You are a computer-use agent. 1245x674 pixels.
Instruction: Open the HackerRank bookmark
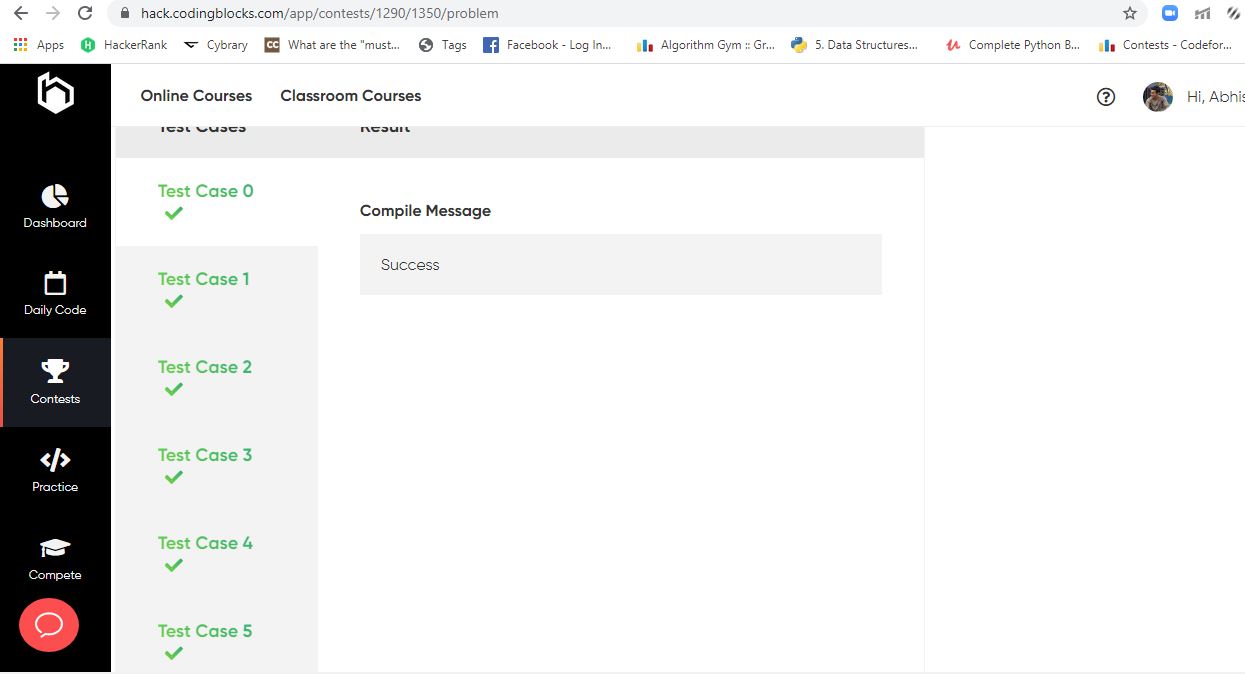point(124,45)
